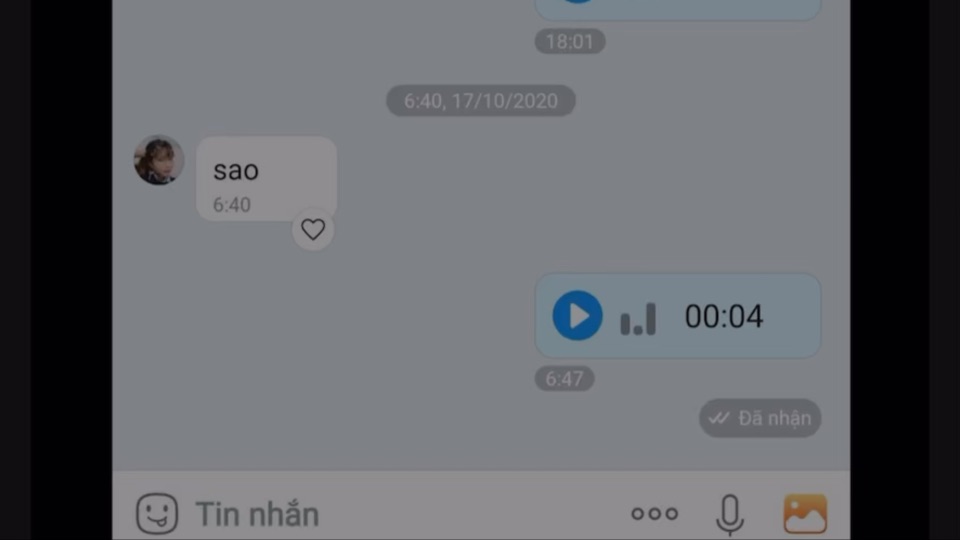
Task: Click the 00:04 duration text
Action: click(x=724, y=317)
